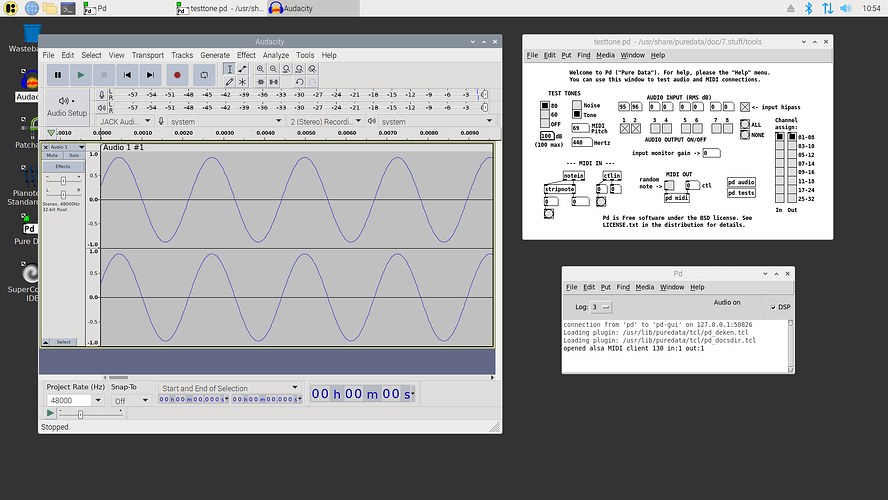Select the 60 dB test tone radio
Image resolution: width=888 pixels, height=500 pixels.
[545, 114]
